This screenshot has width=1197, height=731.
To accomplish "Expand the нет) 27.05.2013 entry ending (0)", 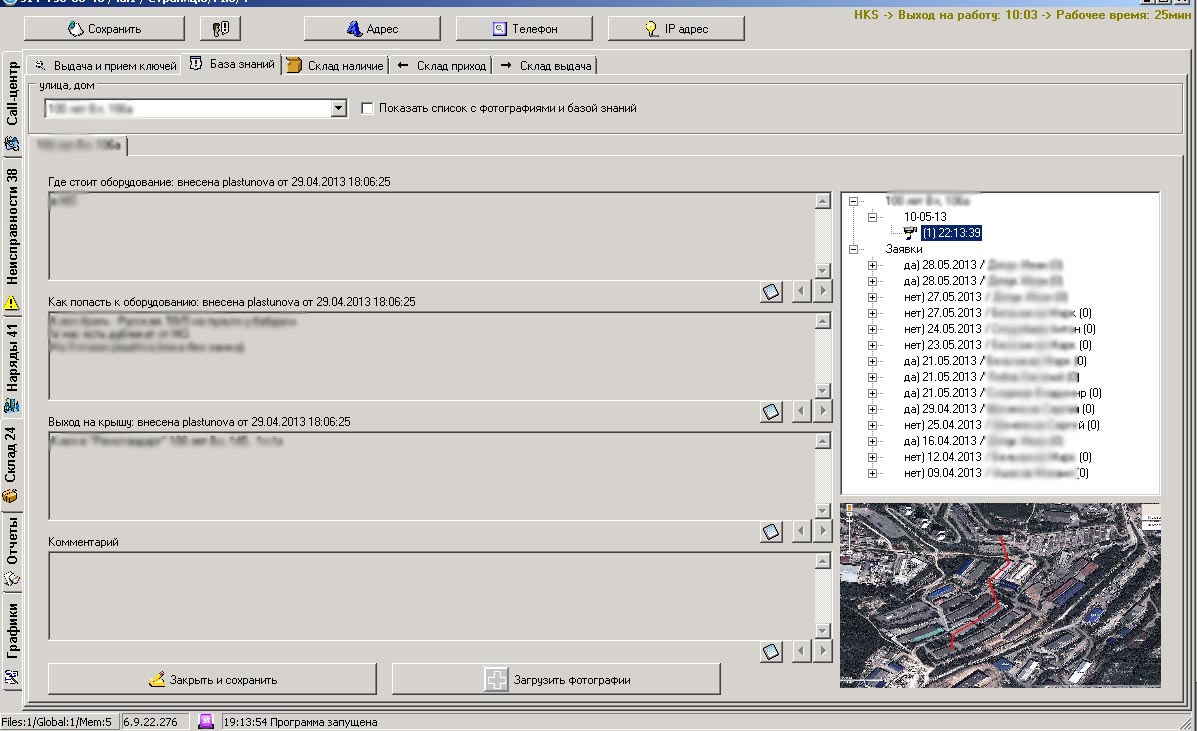I will point(873,314).
